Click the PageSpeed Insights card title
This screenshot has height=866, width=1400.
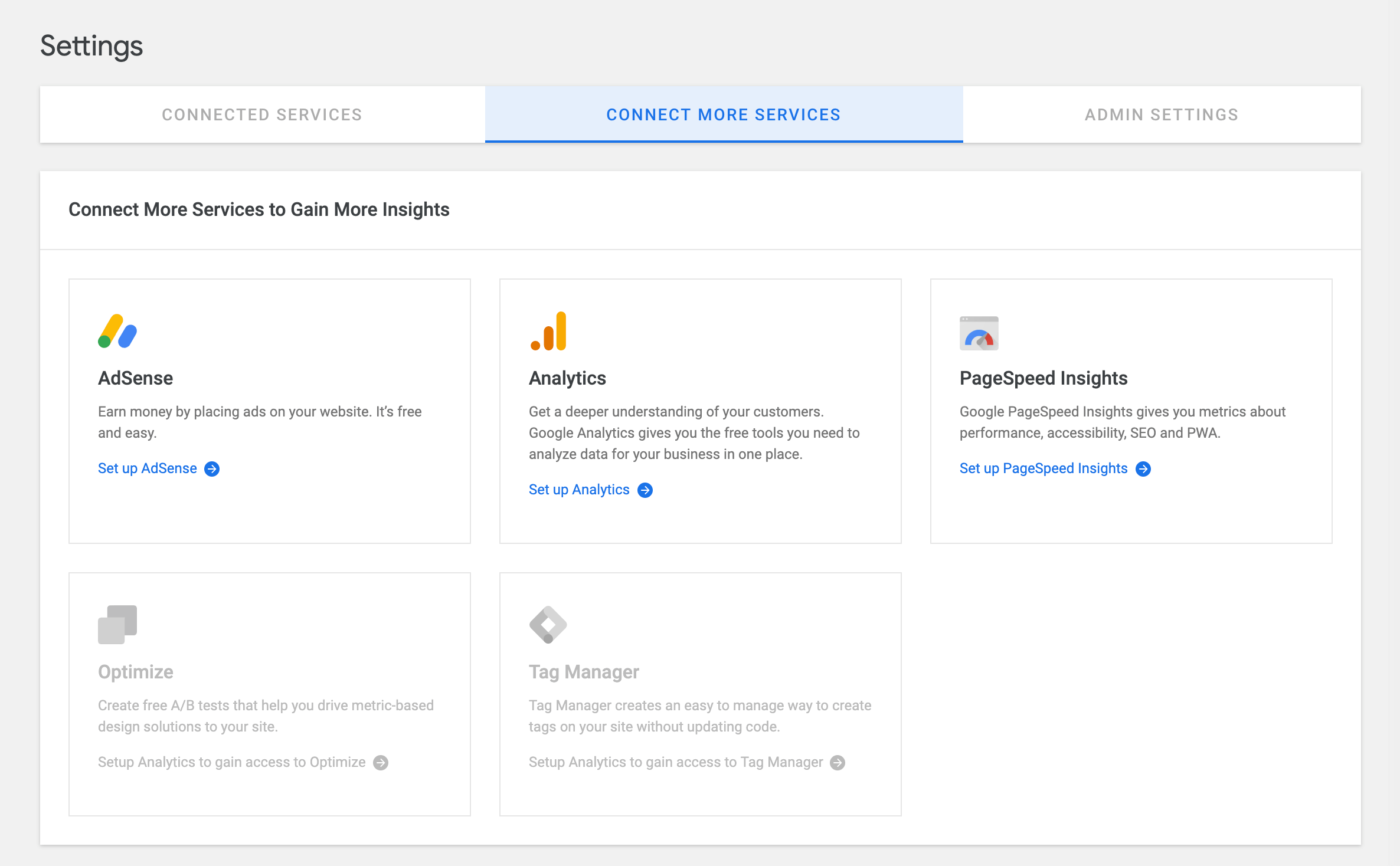pyautogui.click(x=1044, y=378)
